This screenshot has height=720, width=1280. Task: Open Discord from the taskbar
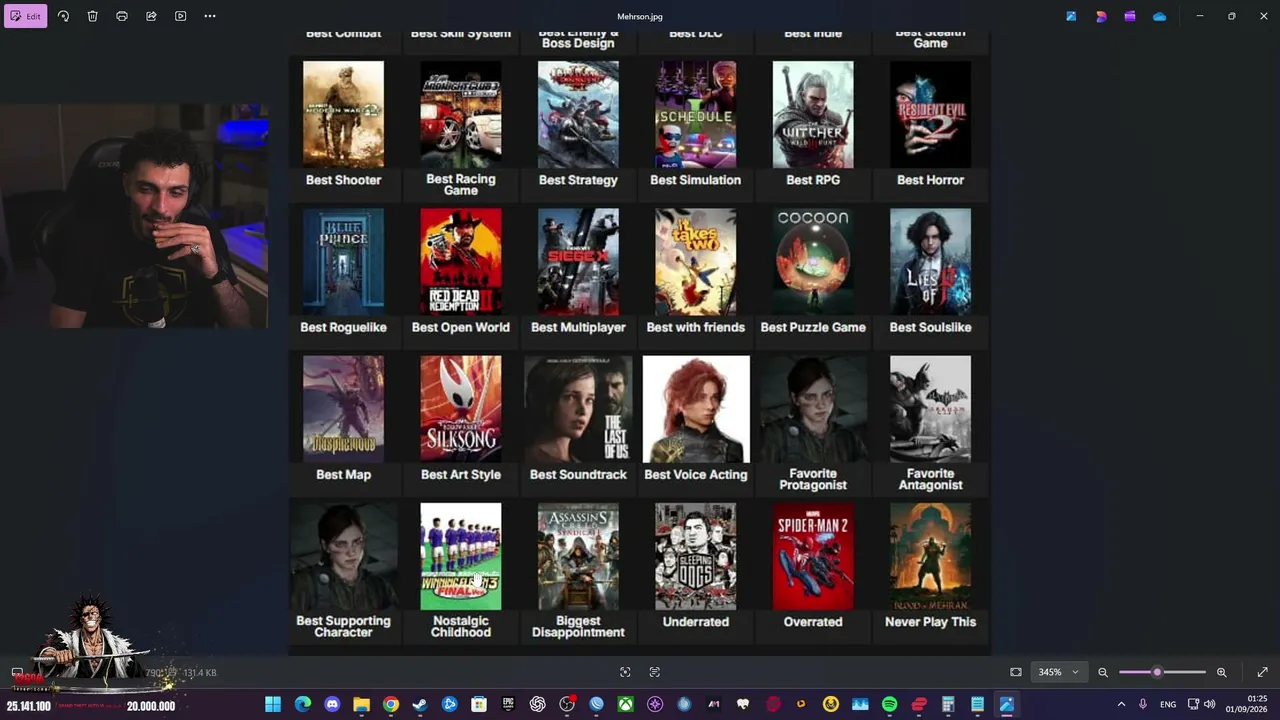point(332,705)
